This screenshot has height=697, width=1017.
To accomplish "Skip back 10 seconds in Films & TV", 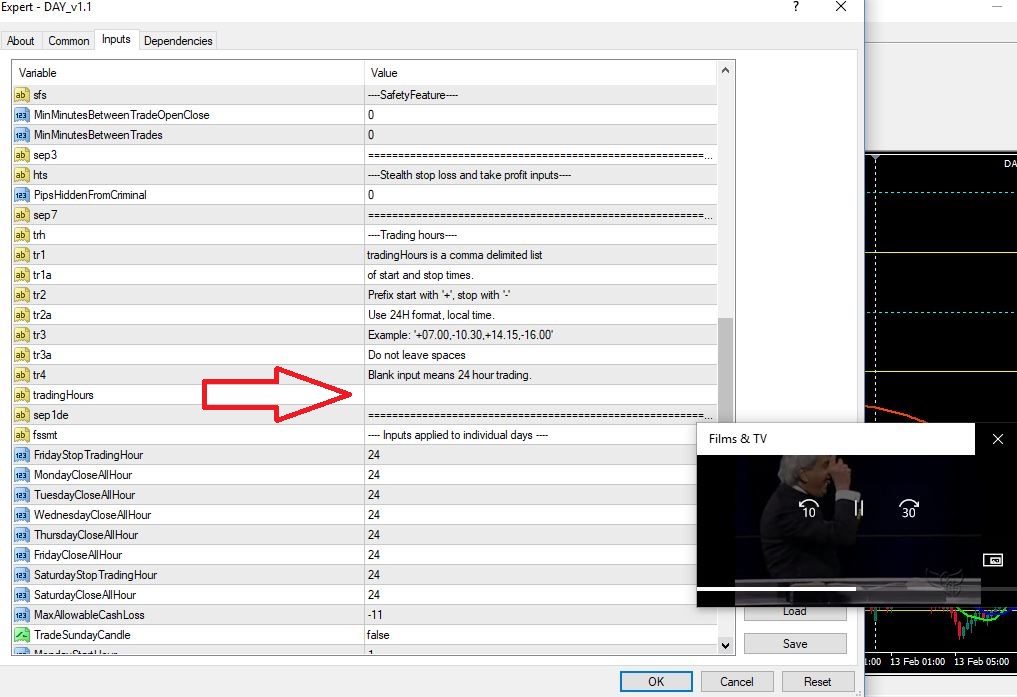I will (x=808, y=508).
